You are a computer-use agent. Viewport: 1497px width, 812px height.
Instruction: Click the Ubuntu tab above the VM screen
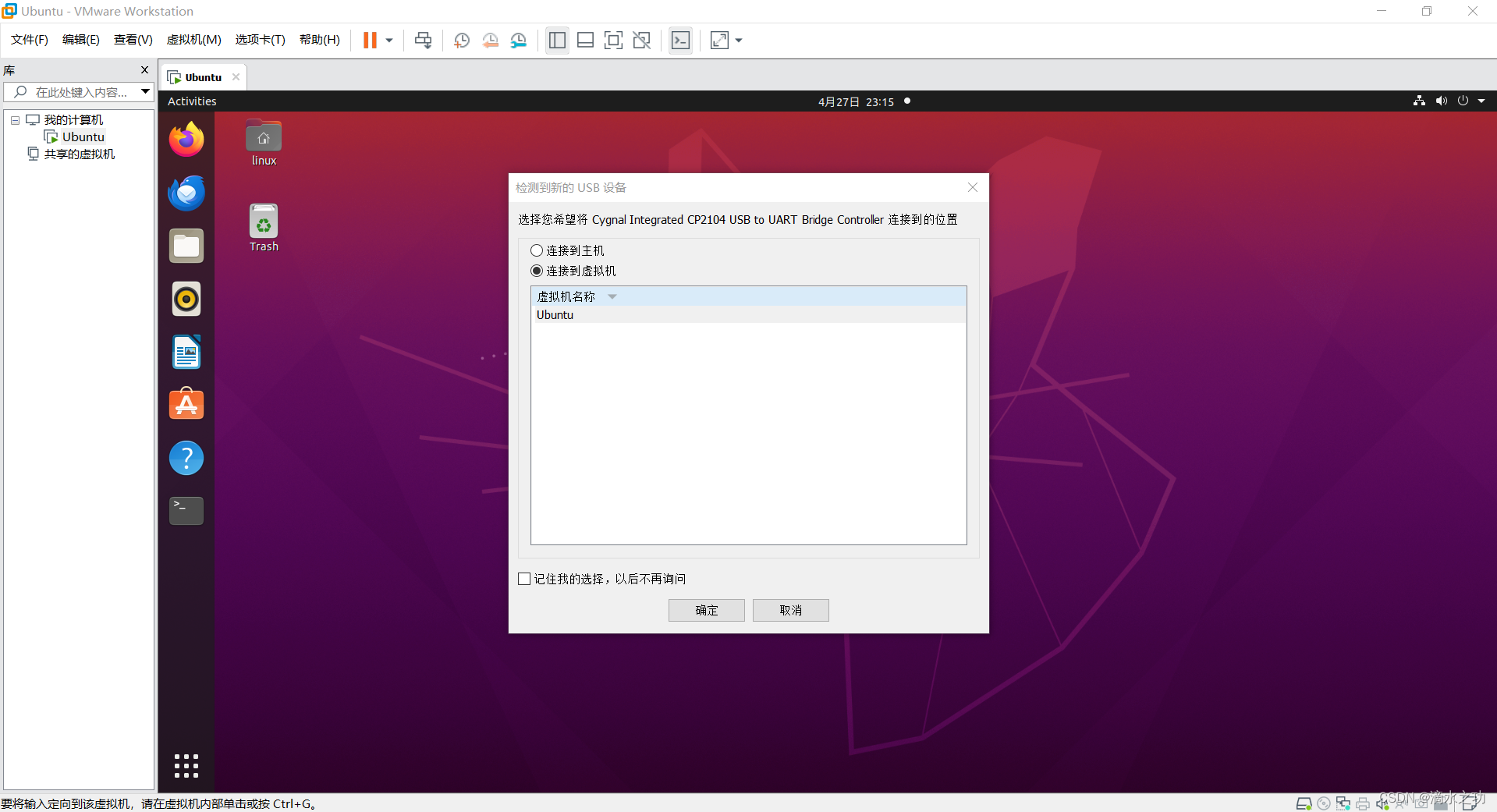pos(201,76)
